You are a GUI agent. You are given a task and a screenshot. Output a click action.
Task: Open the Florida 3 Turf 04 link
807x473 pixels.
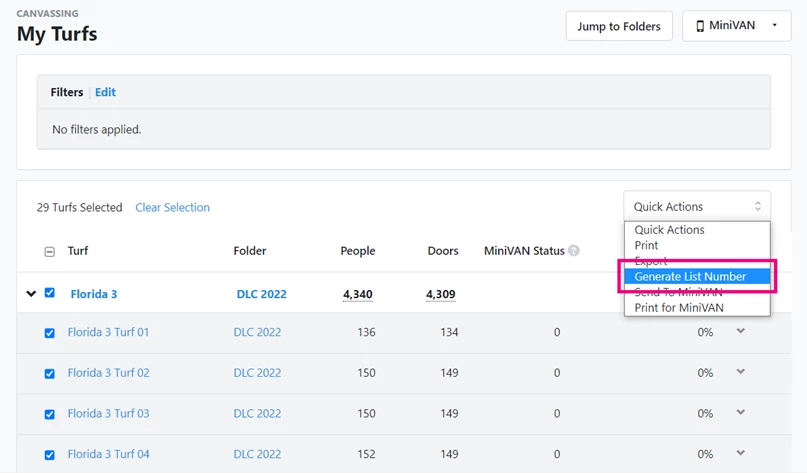(x=108, y=454)
